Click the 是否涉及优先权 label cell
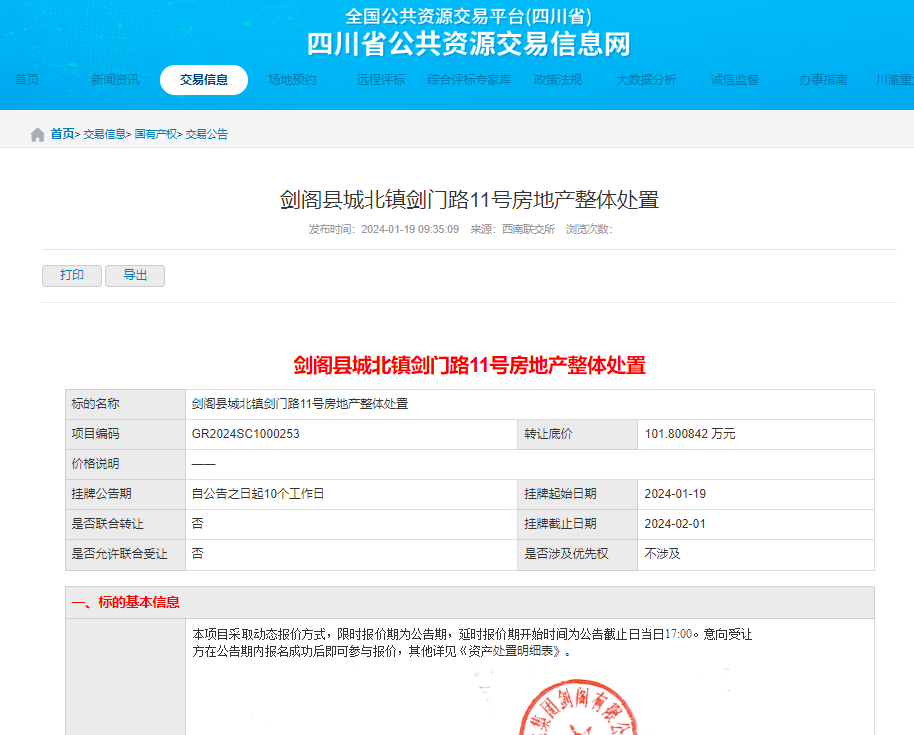914x735 pixels. pyautogui.click(x=577, y=554)
